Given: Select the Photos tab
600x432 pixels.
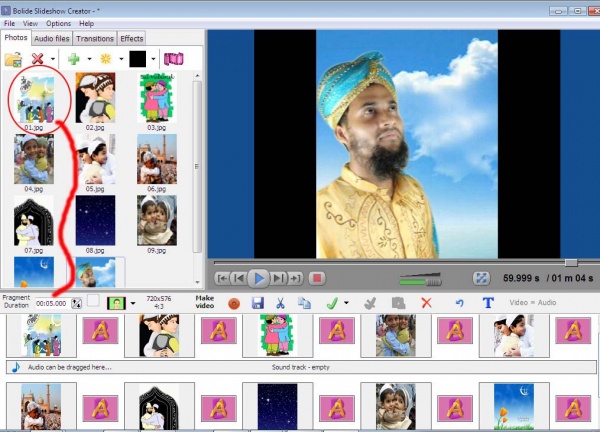Looking at the screenshot, I should coord(16,37).
